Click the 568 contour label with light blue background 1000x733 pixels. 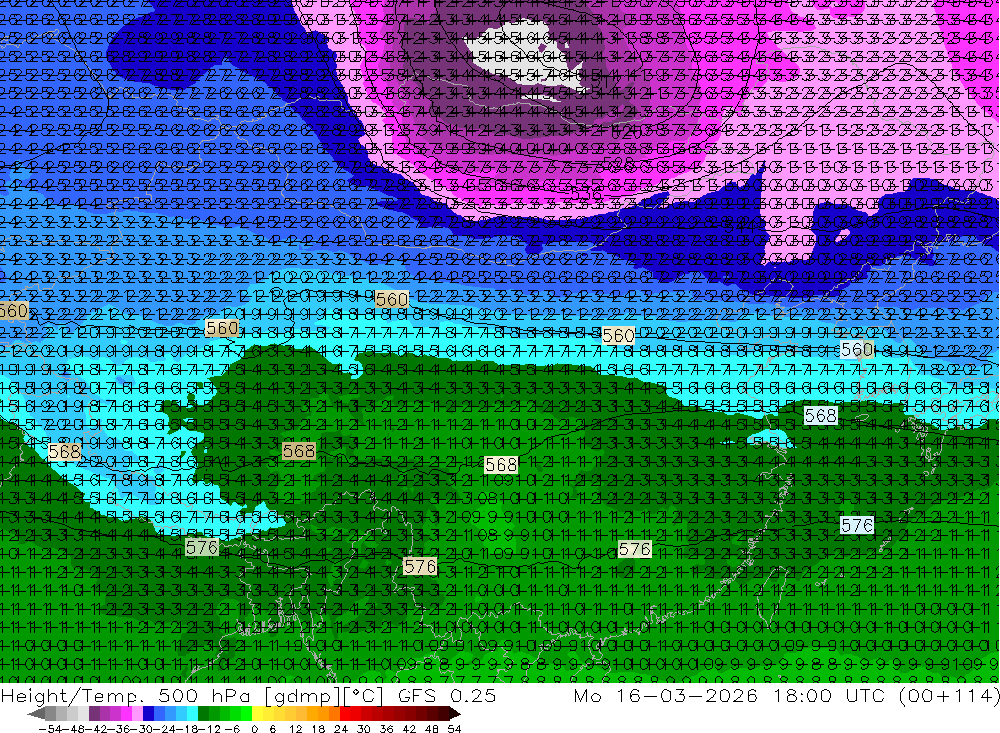pos(820,416)
